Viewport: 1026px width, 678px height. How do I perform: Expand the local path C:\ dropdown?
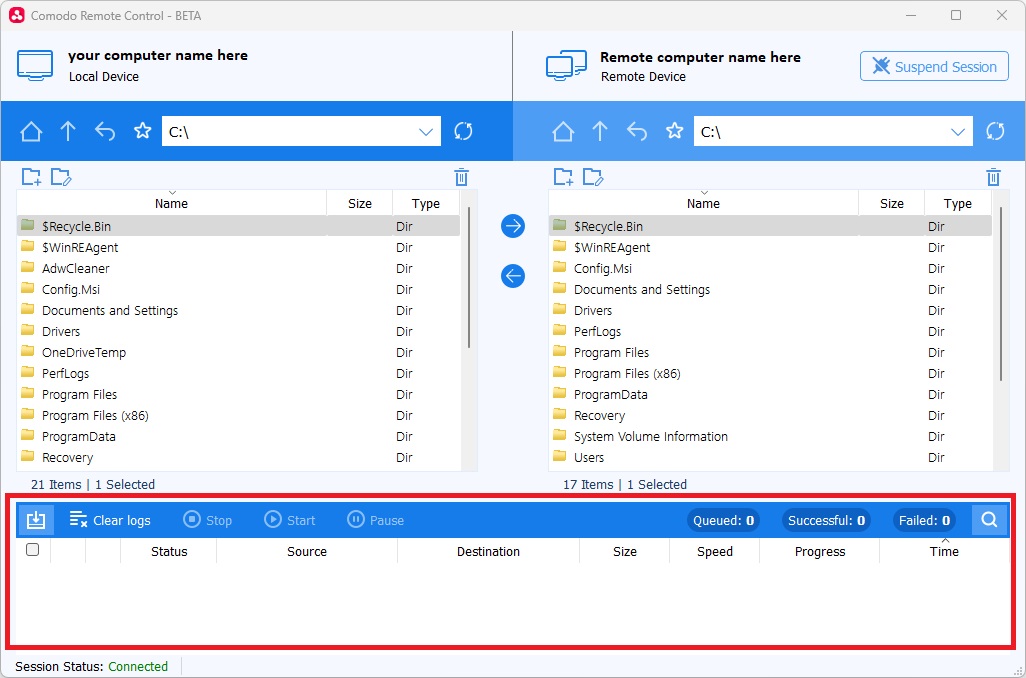(426, 131)
